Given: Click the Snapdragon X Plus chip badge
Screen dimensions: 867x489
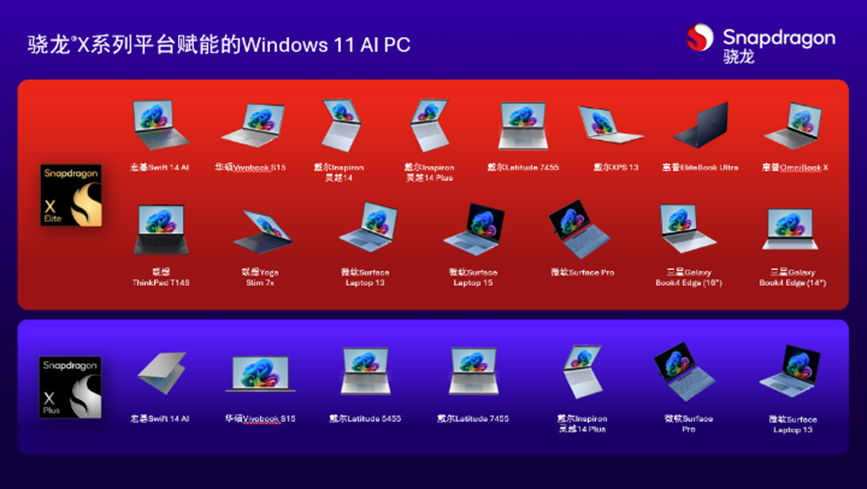Looking at the screenshot, I should (70, 387).
